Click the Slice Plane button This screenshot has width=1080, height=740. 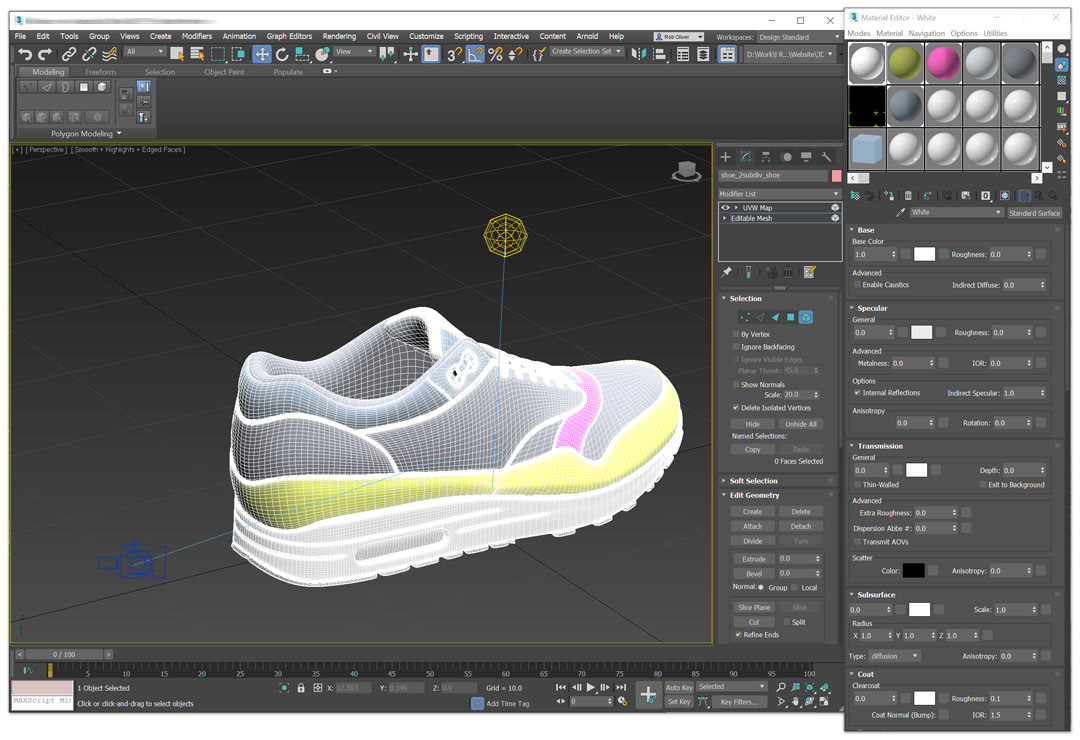754,607
